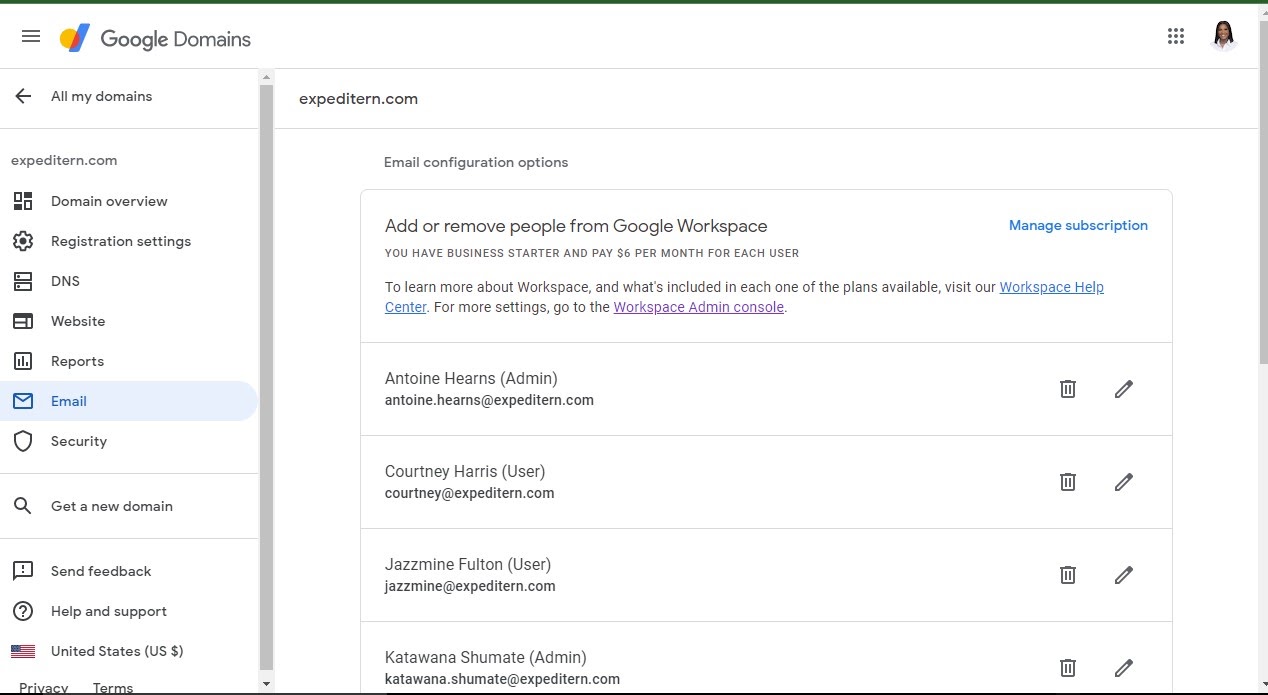Click the Website icon in sidebar
This screenshot has width=1268, height=695.
click(x=23, y=321)
